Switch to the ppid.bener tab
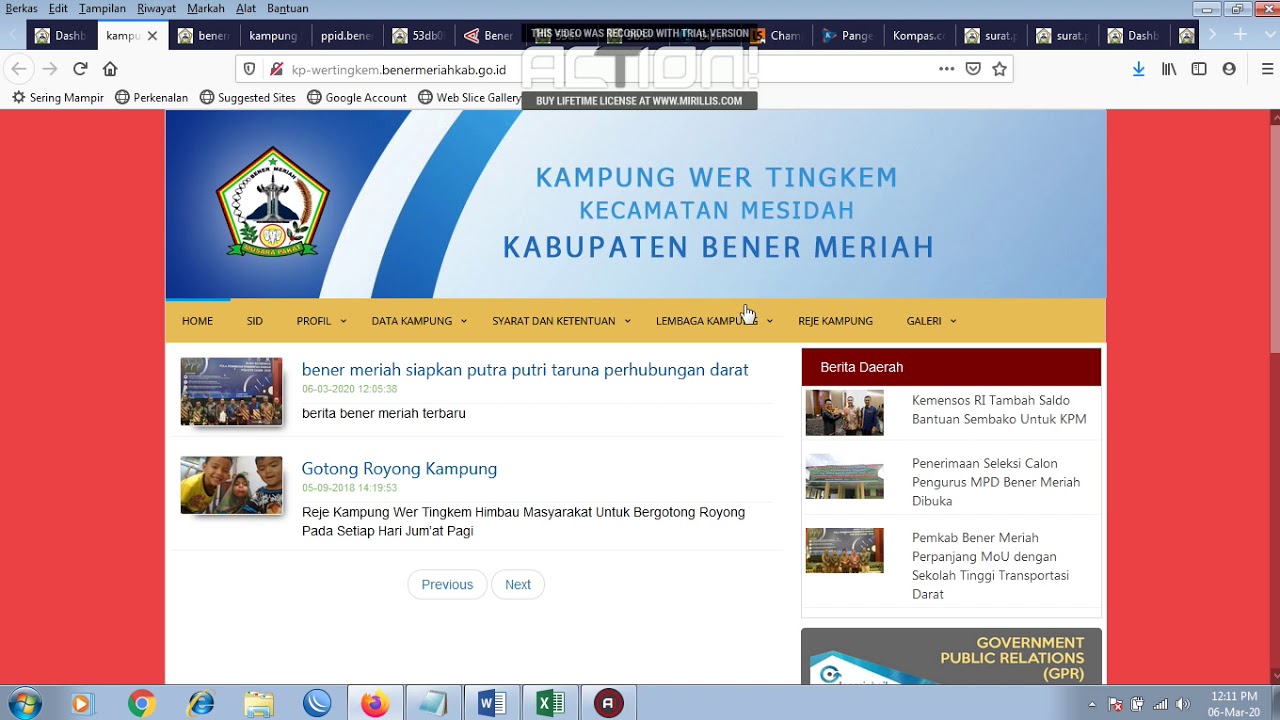 pos(346,36)
